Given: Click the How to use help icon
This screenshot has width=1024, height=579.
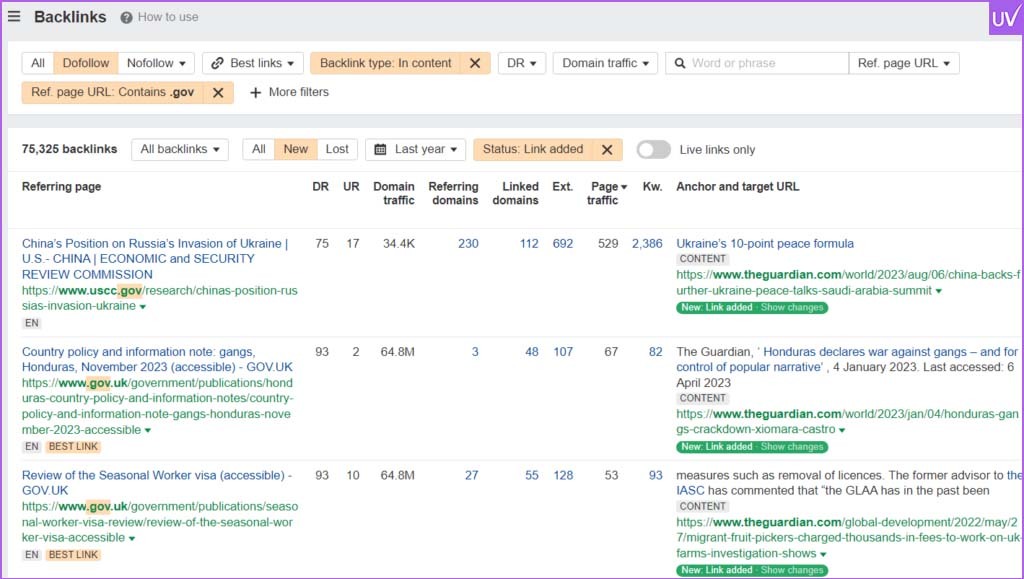Looking at the screenshot, I should [x=126, y=18].
